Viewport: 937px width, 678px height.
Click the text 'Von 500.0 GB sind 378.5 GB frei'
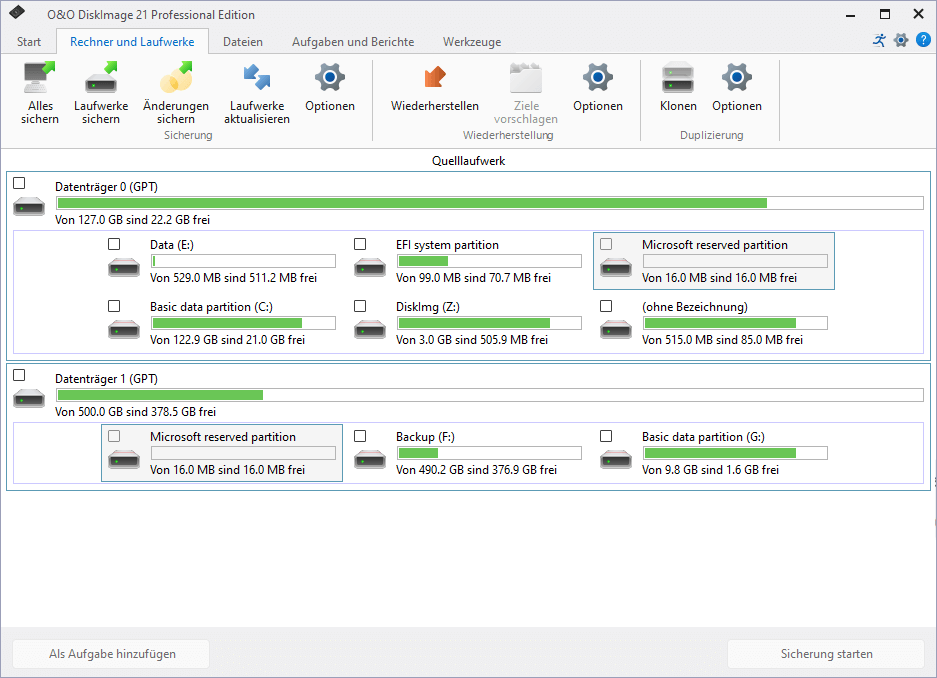click(136, 412)
